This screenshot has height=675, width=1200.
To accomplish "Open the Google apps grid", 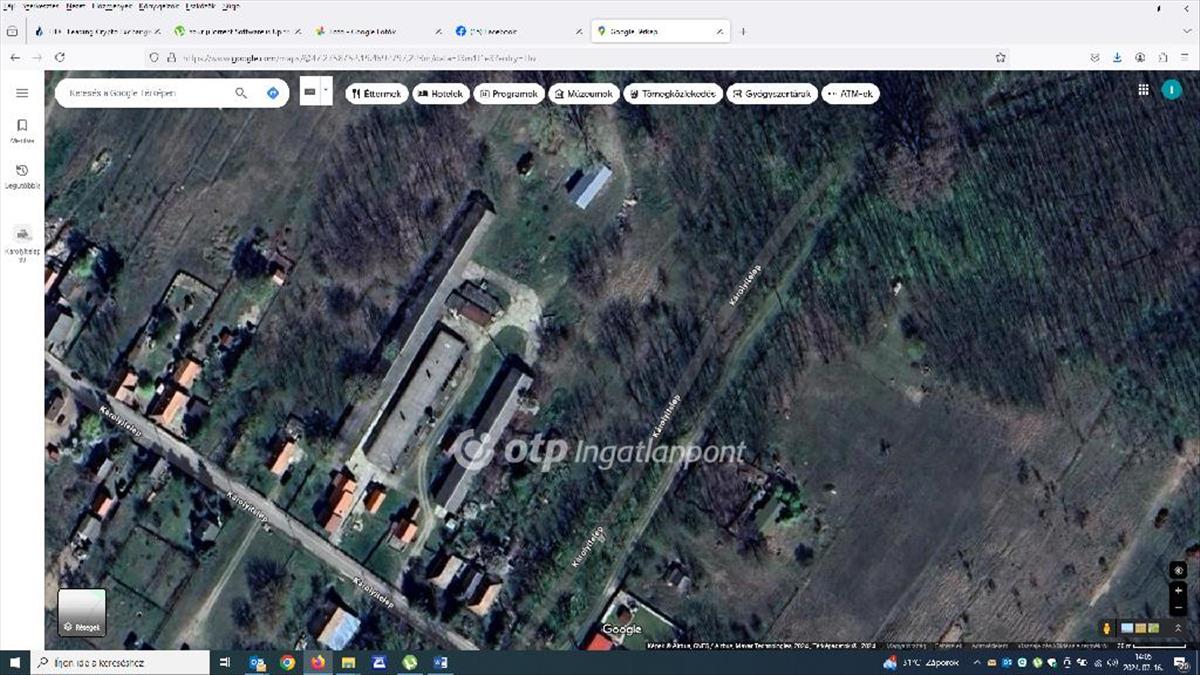I will 1143,90.
